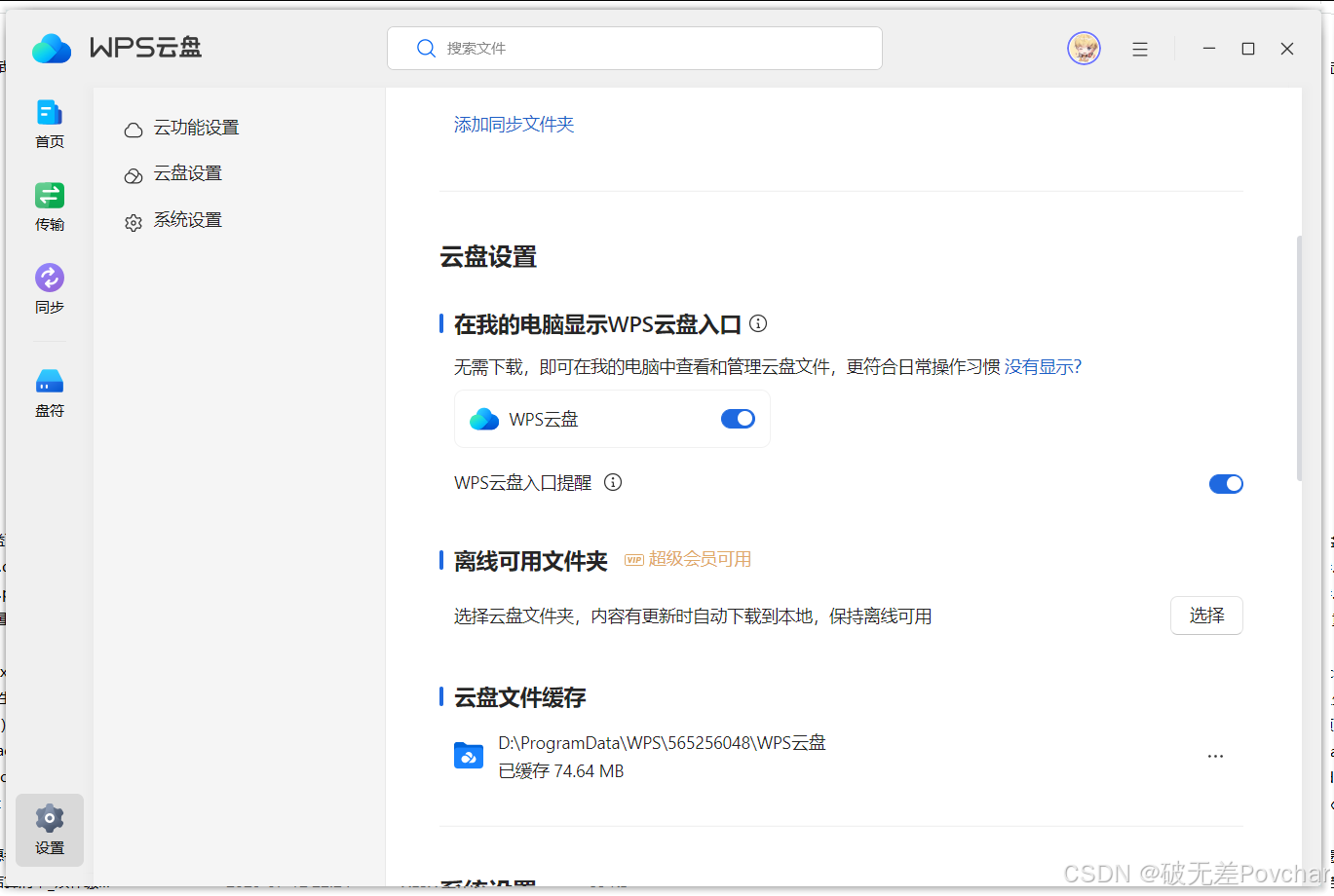The width and height of the screenshot is (1334, 896).
Task: Open the hamburger menu in title bar
Action: pos(1140,49)
